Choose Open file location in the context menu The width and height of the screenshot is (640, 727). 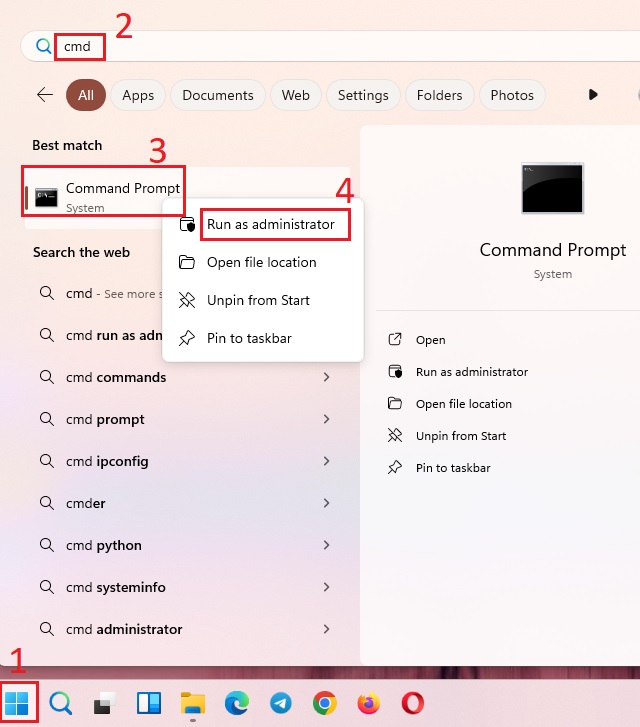click(x=263, y=262)
